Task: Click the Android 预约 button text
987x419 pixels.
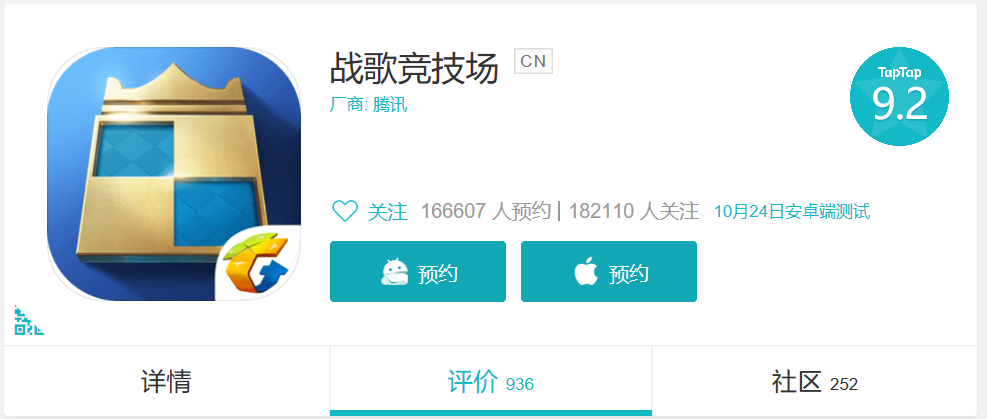Action: [437, 274]
